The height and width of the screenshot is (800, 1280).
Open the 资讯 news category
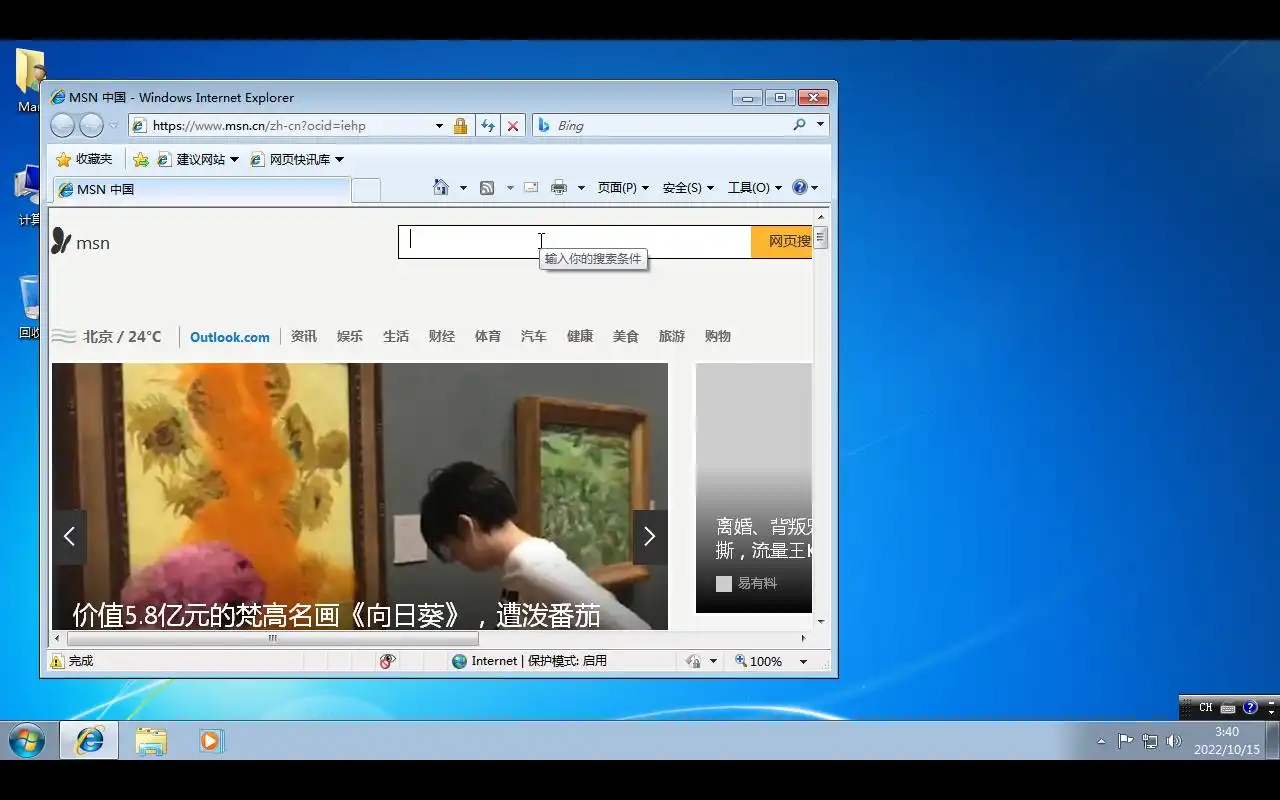coord(304,336)
